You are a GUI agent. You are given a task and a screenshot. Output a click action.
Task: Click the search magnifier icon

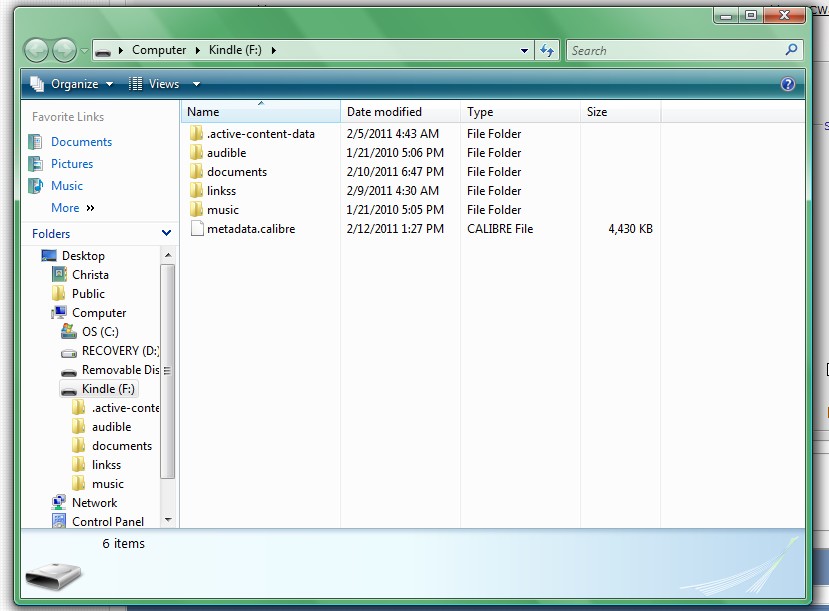pos(792,50)
